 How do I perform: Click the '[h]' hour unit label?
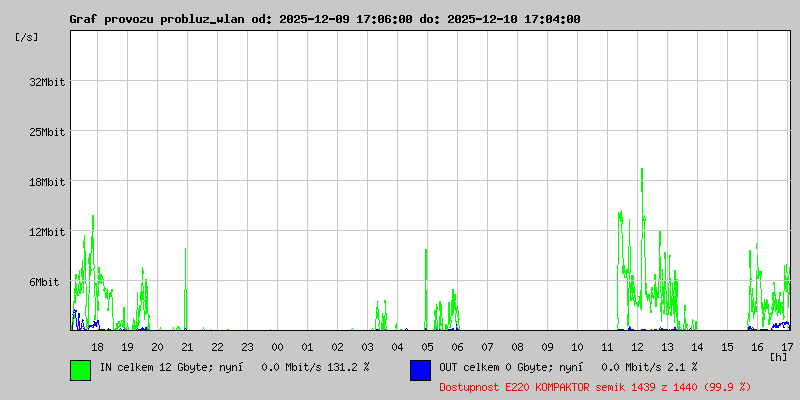(779, 357)
